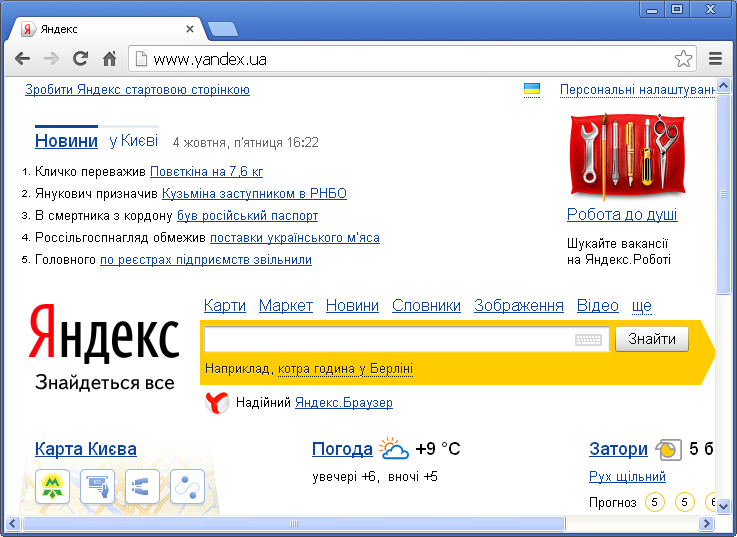Click the browser forward arrow

click(51, 59)
